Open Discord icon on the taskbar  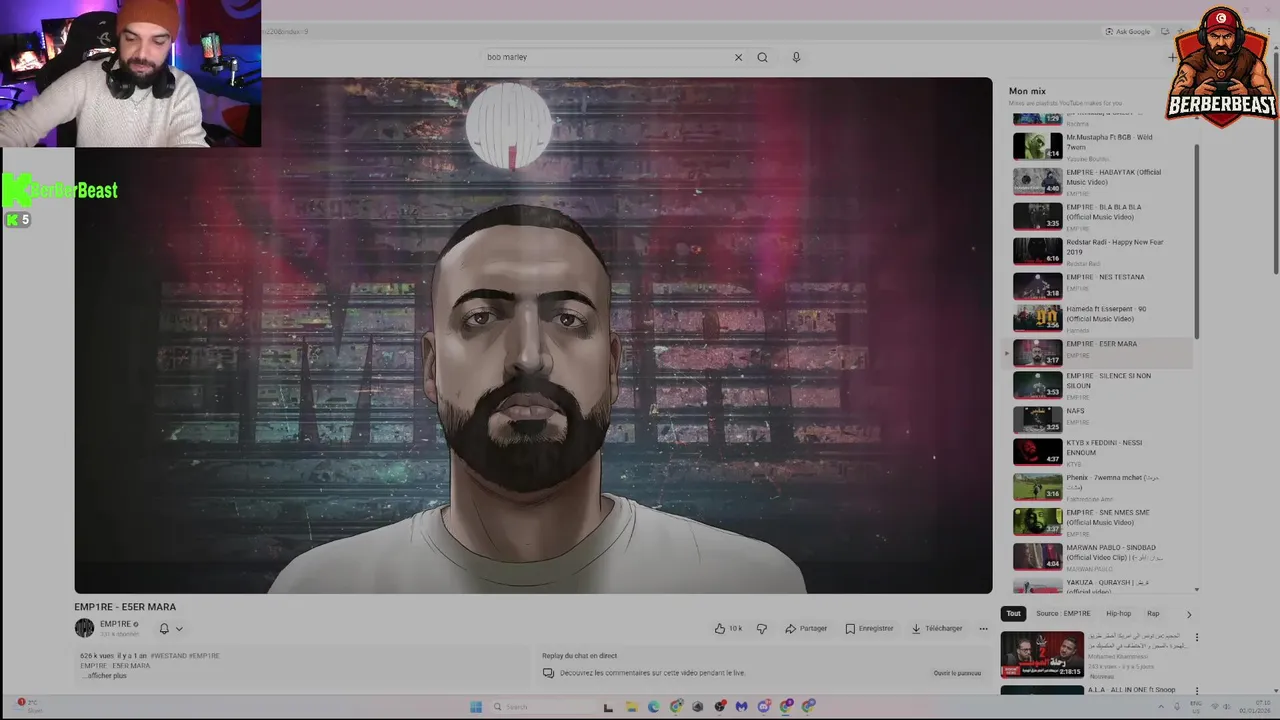coord(764,707)
